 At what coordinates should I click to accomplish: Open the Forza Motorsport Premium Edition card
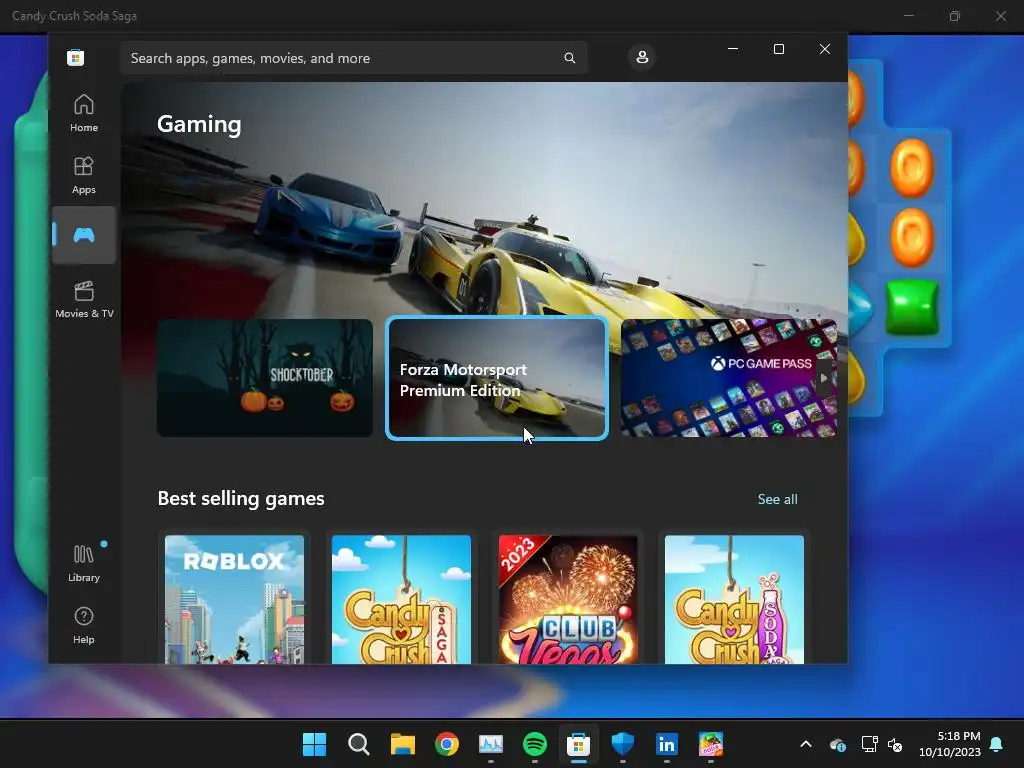[497, 378]
